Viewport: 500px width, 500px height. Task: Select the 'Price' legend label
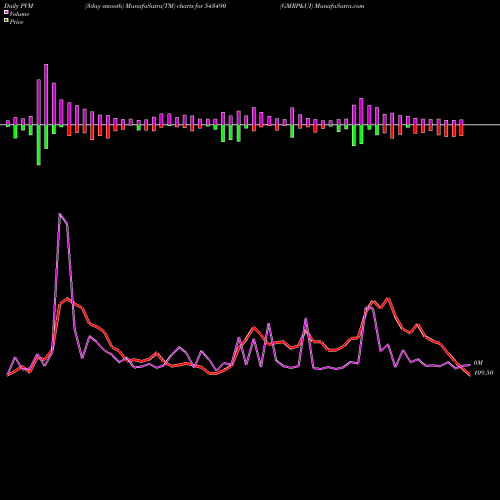coord(16,22)
